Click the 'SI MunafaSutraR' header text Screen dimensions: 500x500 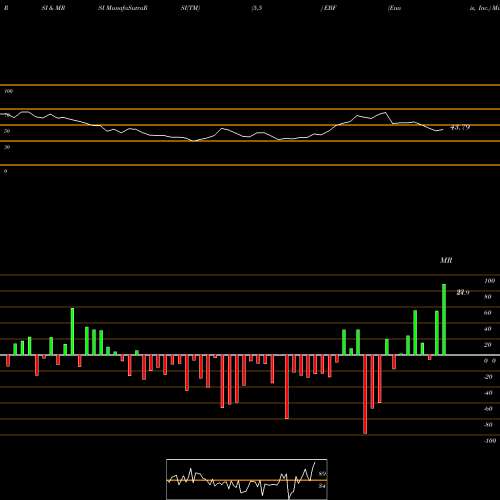coord(123,8)
